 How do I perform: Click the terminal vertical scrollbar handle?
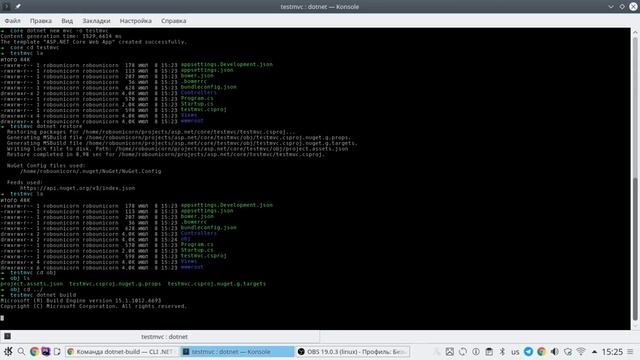coord(635,250)
